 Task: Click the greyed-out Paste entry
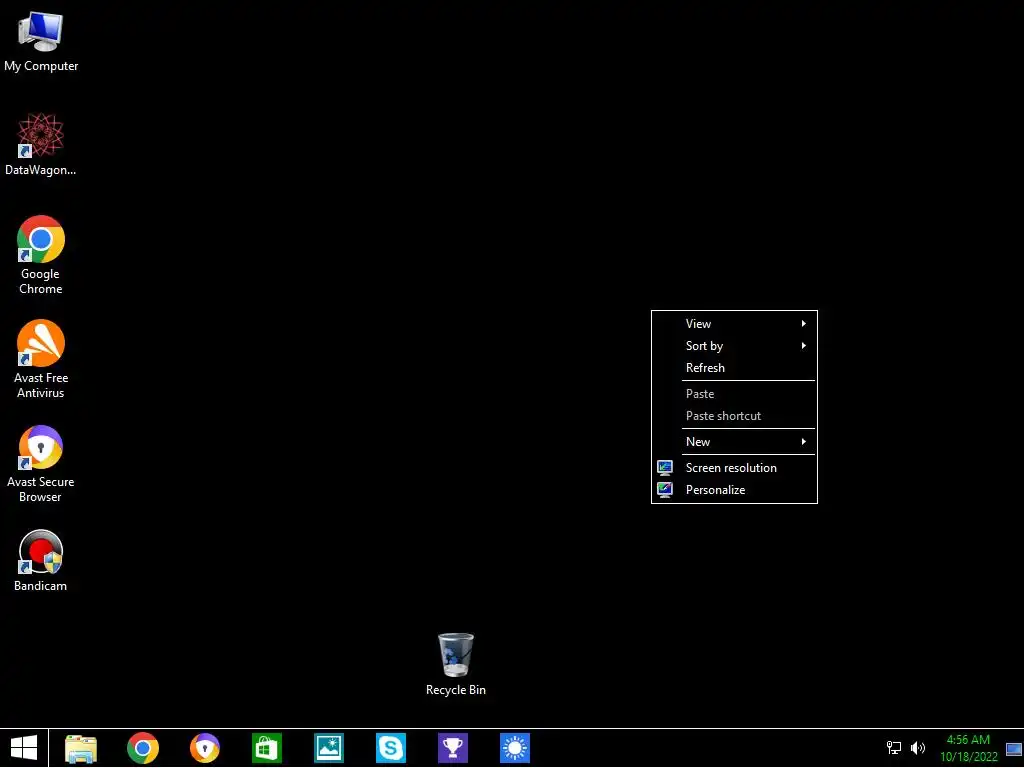coord(735,394)
